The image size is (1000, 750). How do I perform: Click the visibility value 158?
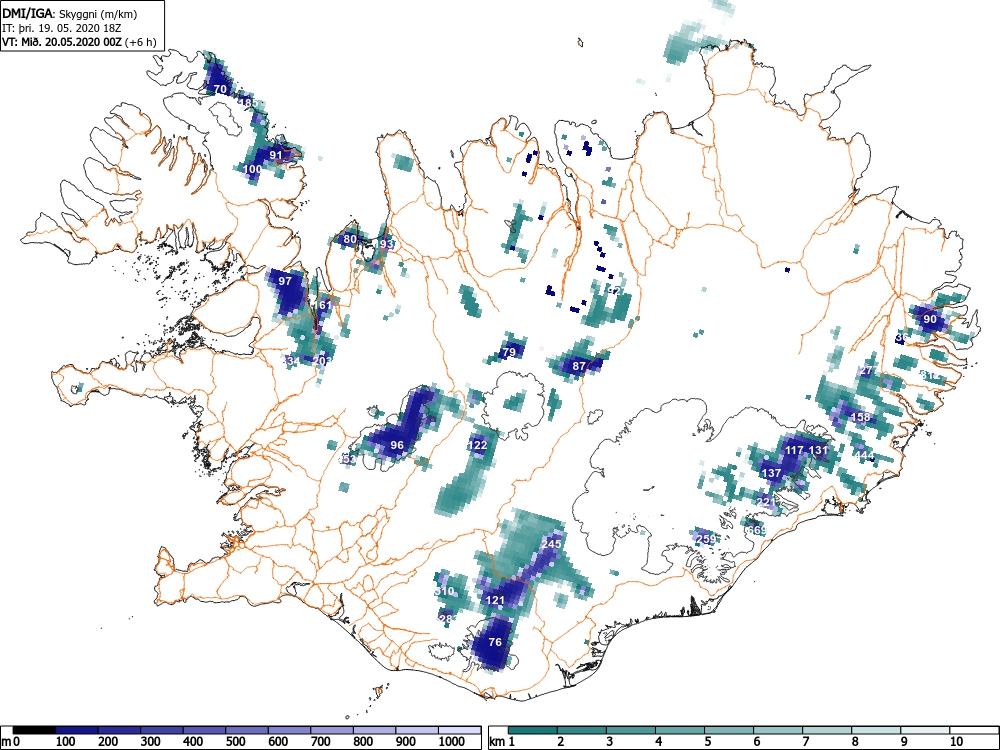860,418
